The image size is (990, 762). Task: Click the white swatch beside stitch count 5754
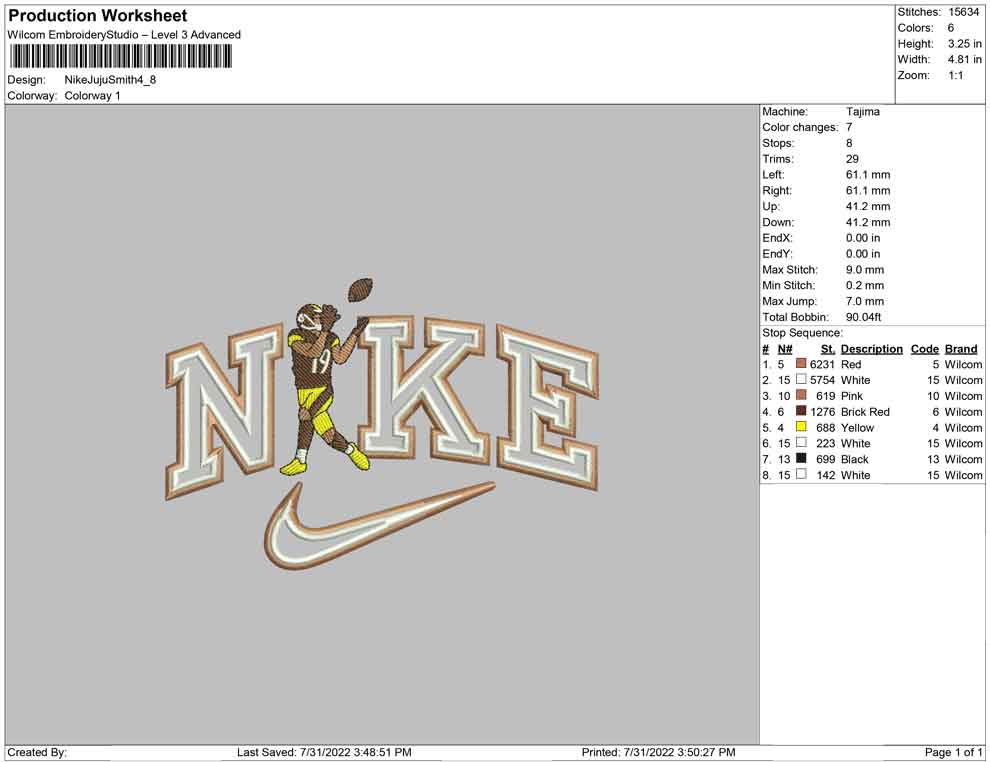pos(801,379)
